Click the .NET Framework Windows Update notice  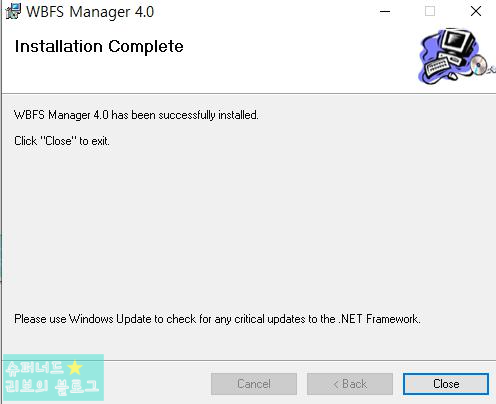pyautogui.click(x=217, y=319)
